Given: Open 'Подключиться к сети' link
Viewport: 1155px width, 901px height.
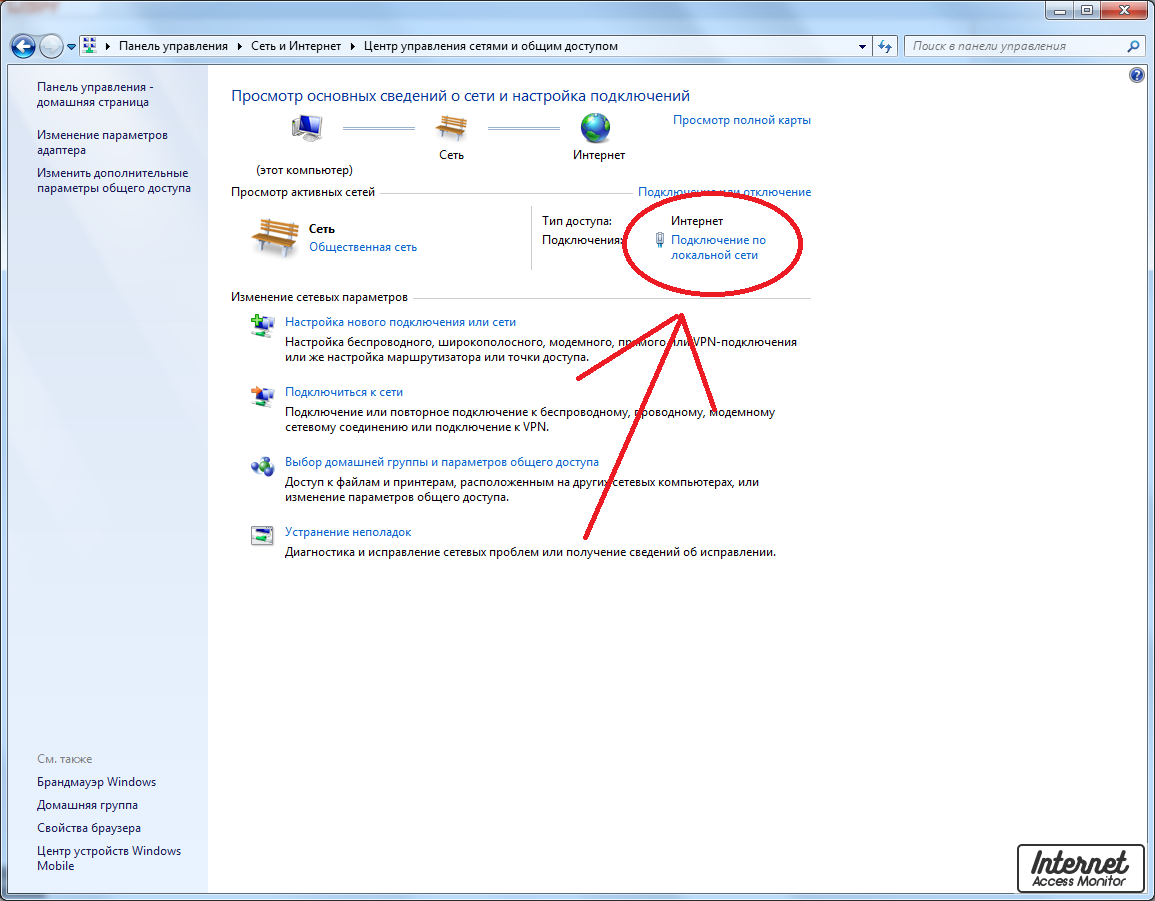Looking at the screenshot, I should pyautogui.click(x=343, y=392).
